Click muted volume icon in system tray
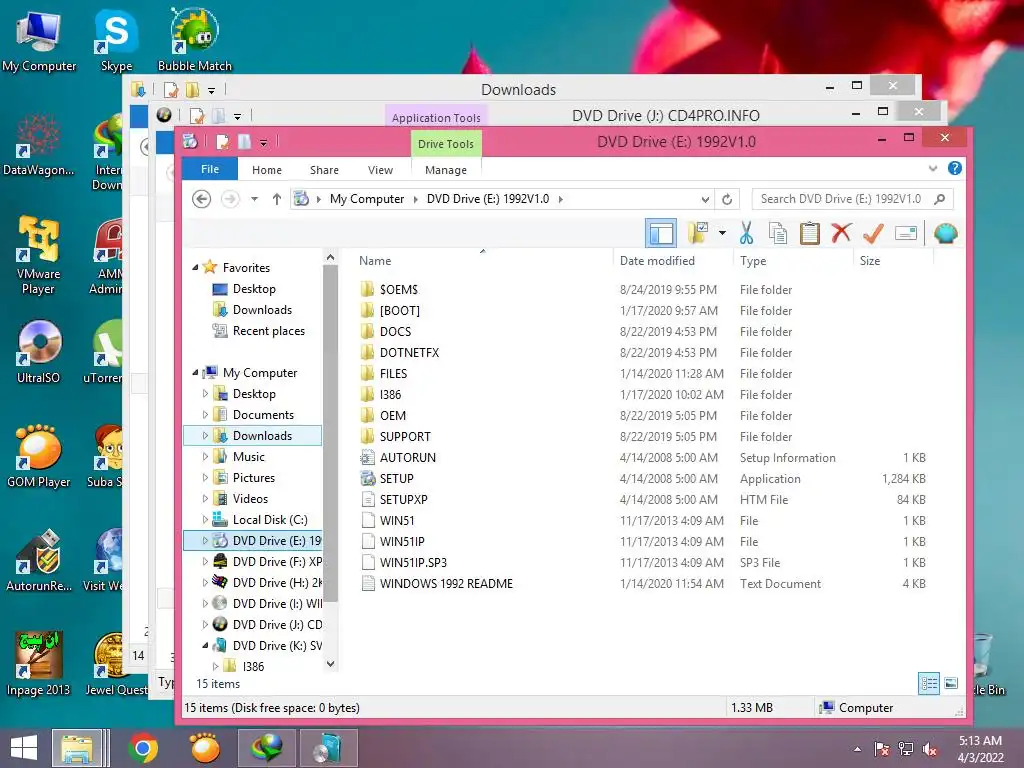 coord(930,749)
